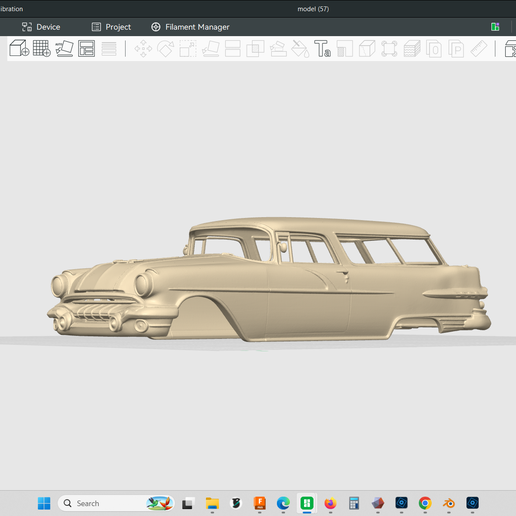This screenshot has width=516, height=516.
Task: Select the Supports painting tool
Action: (278, 49)
